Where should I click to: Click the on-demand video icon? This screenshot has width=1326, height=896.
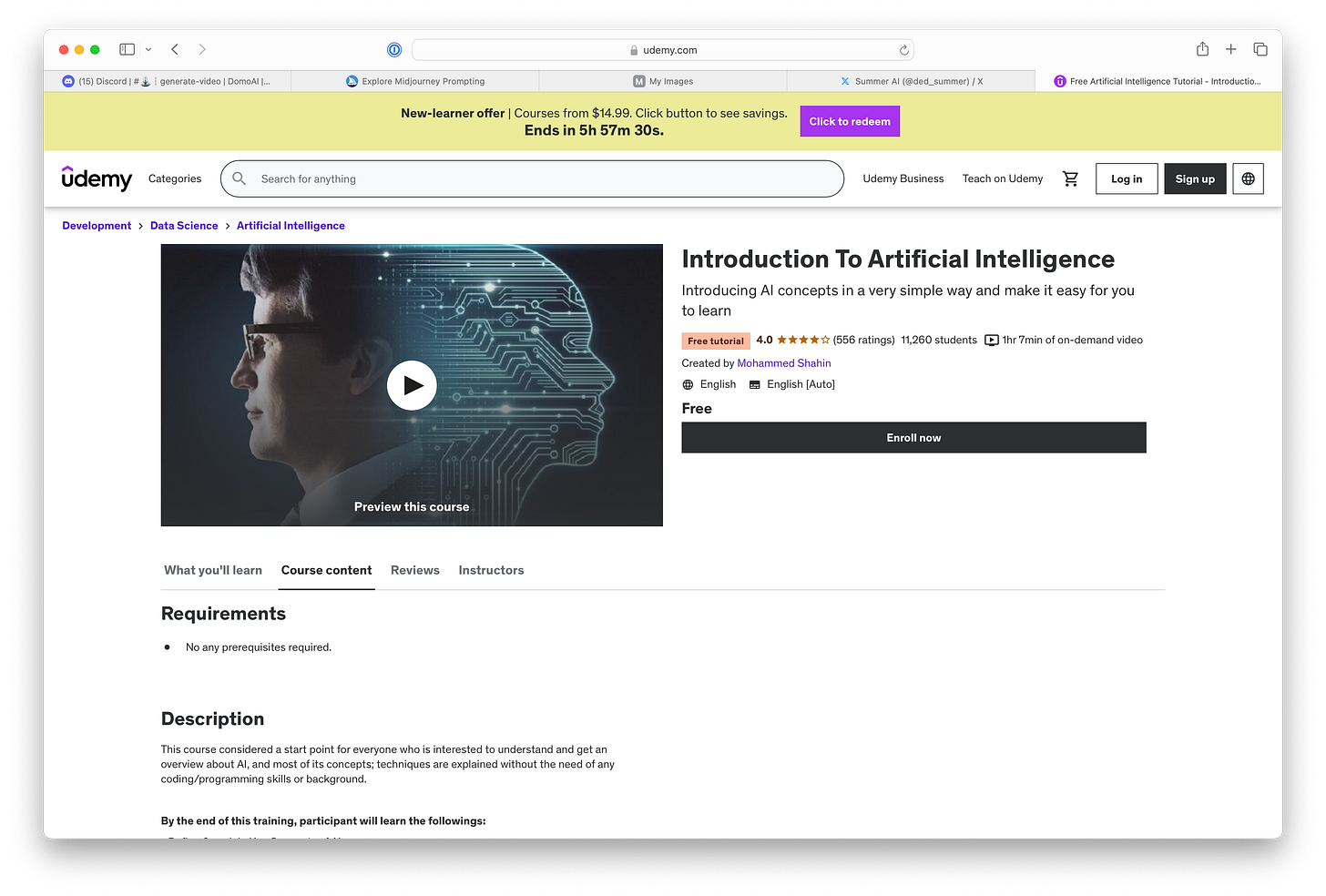[x=992, y=341]
